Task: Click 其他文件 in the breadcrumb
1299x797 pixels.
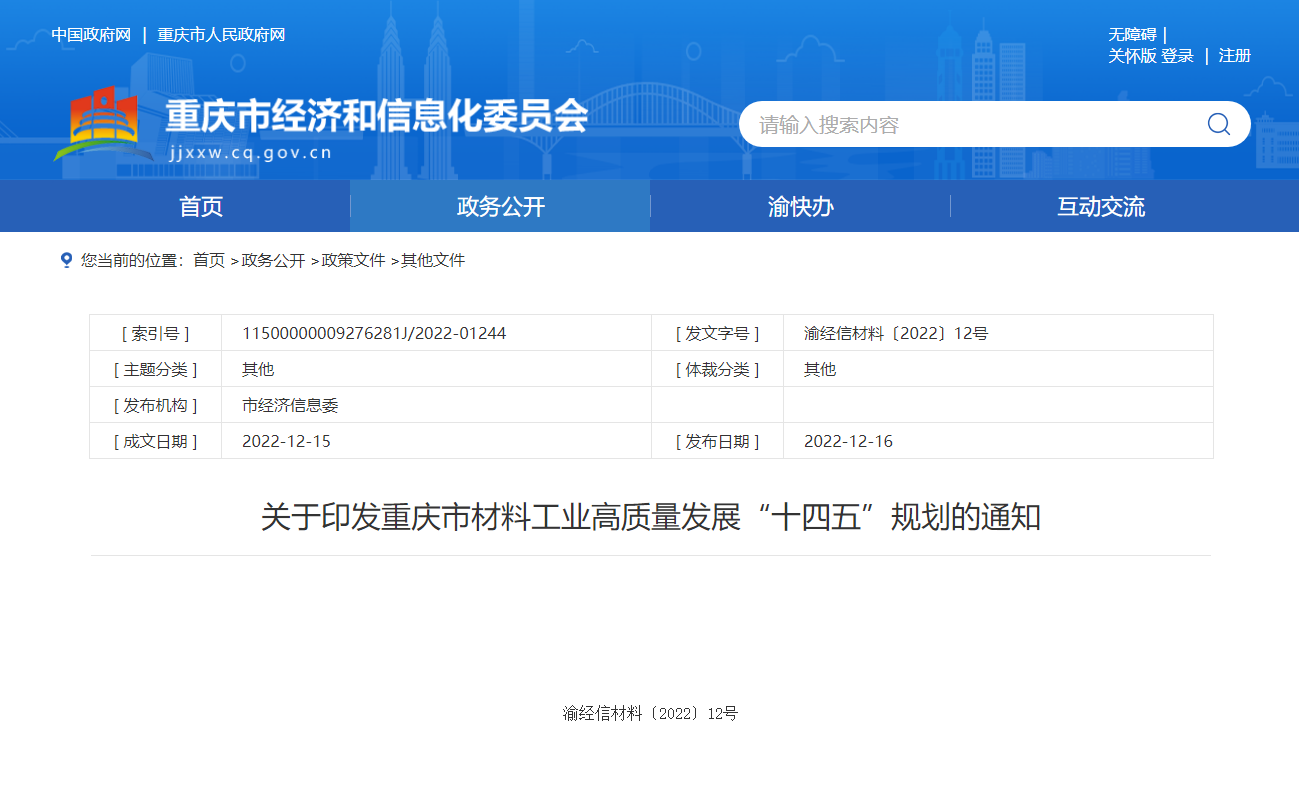Action: point(433,261)
